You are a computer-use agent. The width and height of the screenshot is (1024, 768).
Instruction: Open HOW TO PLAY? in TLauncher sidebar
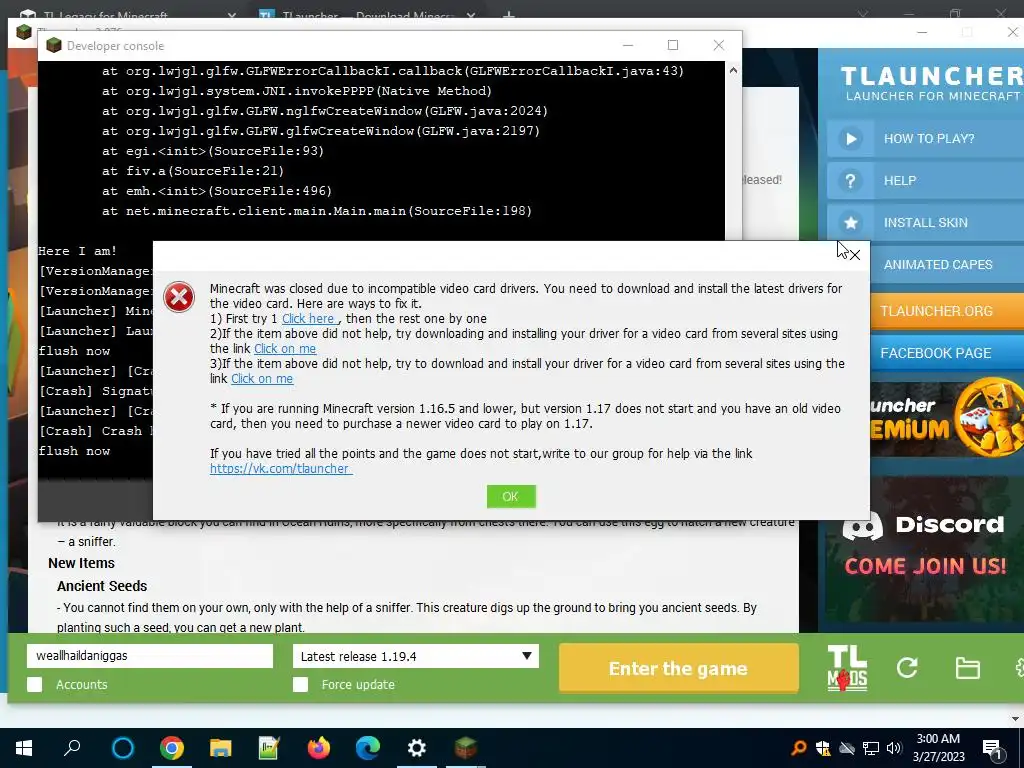click(925, 138)
